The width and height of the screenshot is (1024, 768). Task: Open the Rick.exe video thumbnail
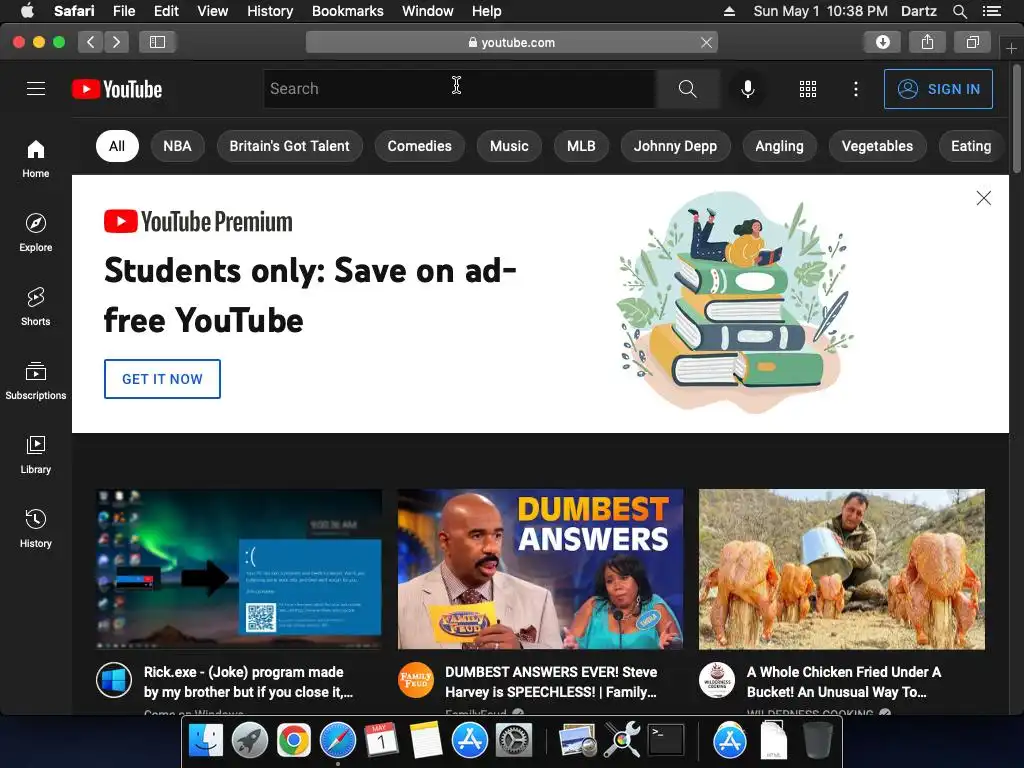pyautogui.click(x=239, y=569)
